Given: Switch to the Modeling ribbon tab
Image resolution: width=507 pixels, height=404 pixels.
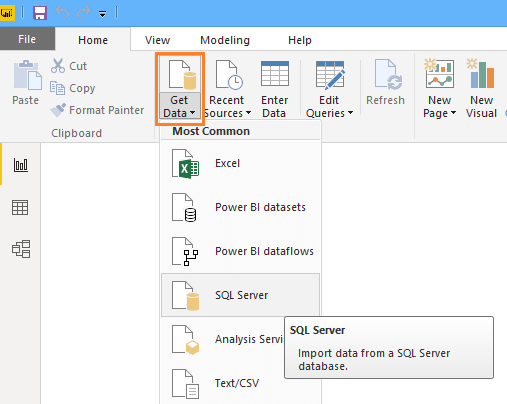Looking at the screenshot, I should coord(225,40).
